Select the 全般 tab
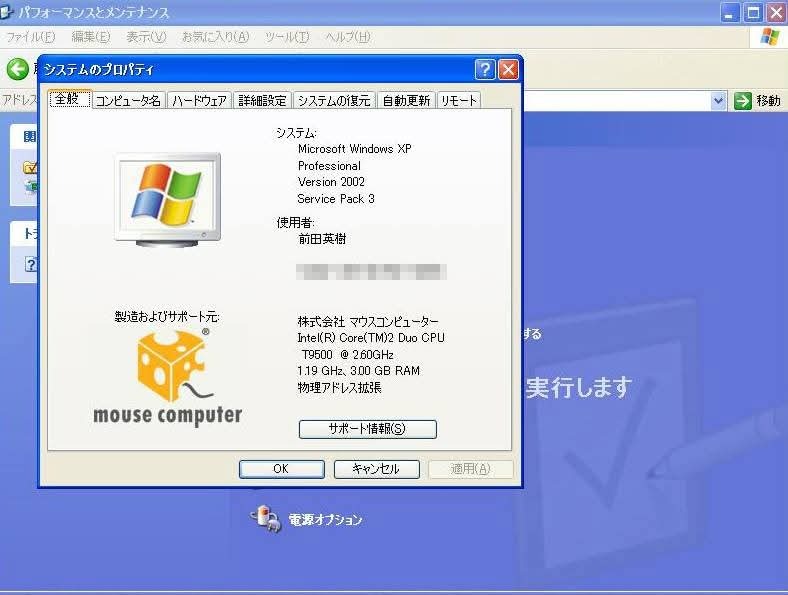 69,98
